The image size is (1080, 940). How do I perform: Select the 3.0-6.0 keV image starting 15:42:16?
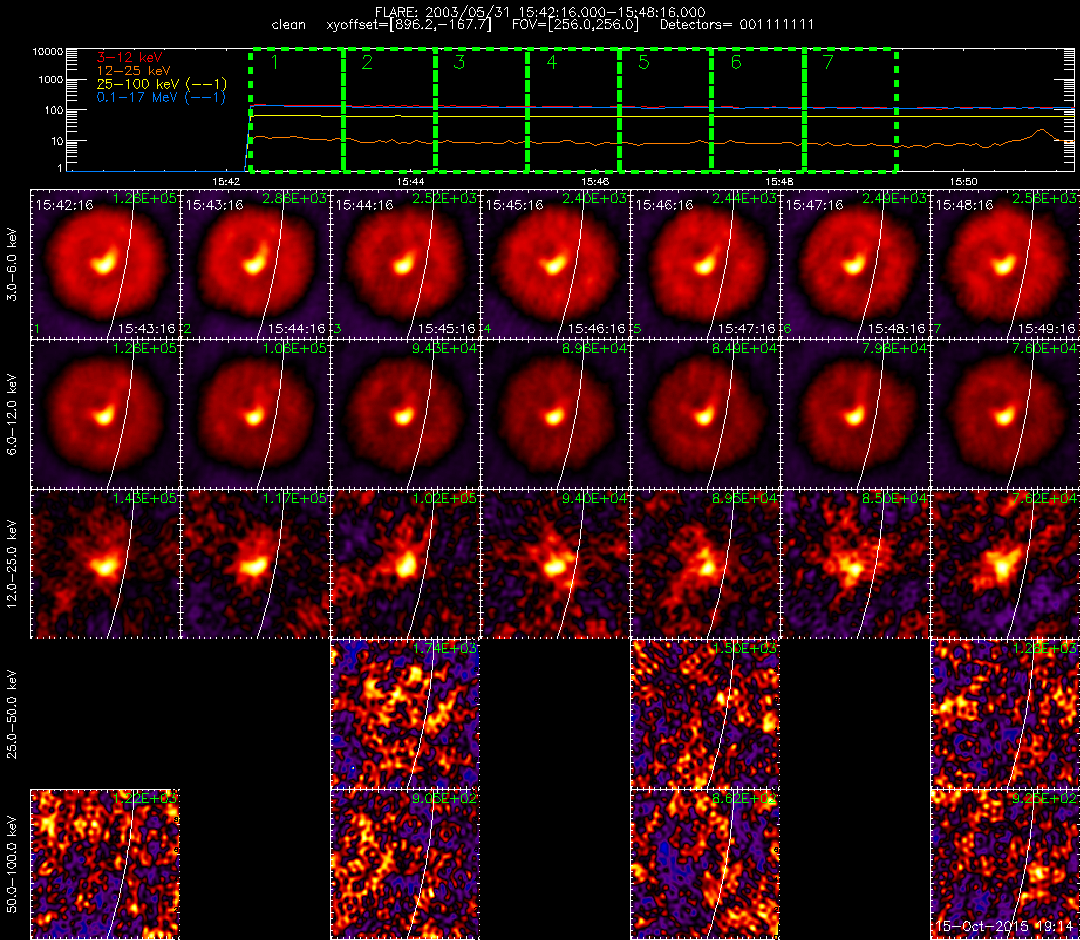[105, 264]
